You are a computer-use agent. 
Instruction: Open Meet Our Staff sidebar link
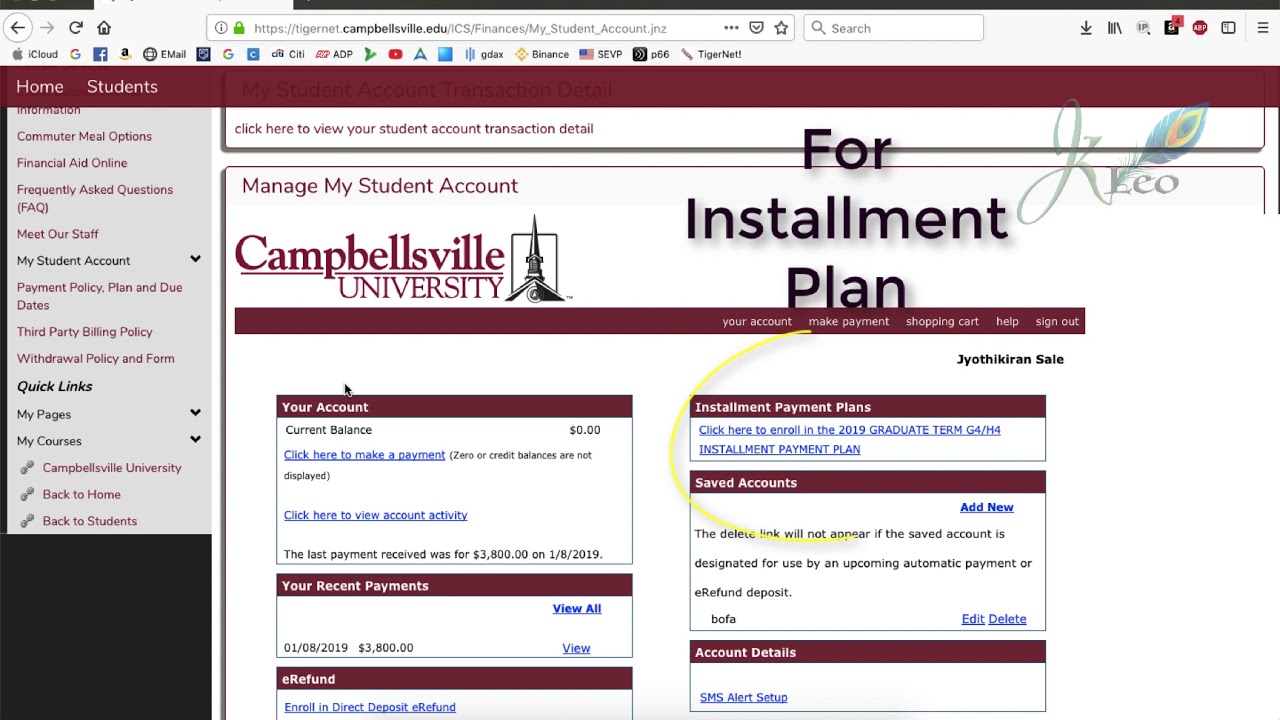(58, 234)
